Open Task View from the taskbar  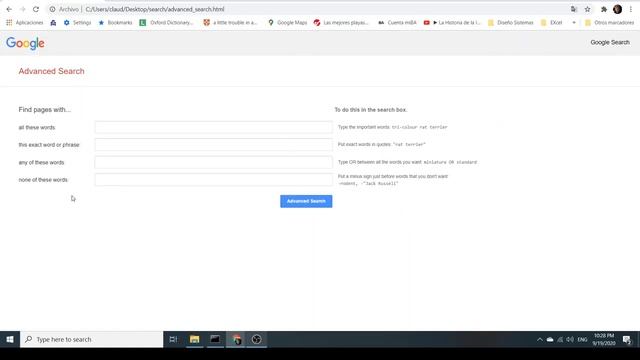(x=173, y=339)
